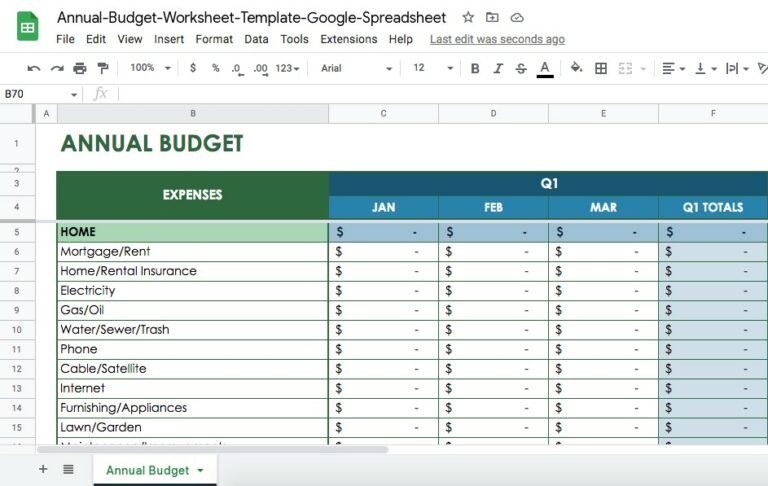Undo the last action
The height and width of the screenshot is (486, 768).
coord(34,68)
